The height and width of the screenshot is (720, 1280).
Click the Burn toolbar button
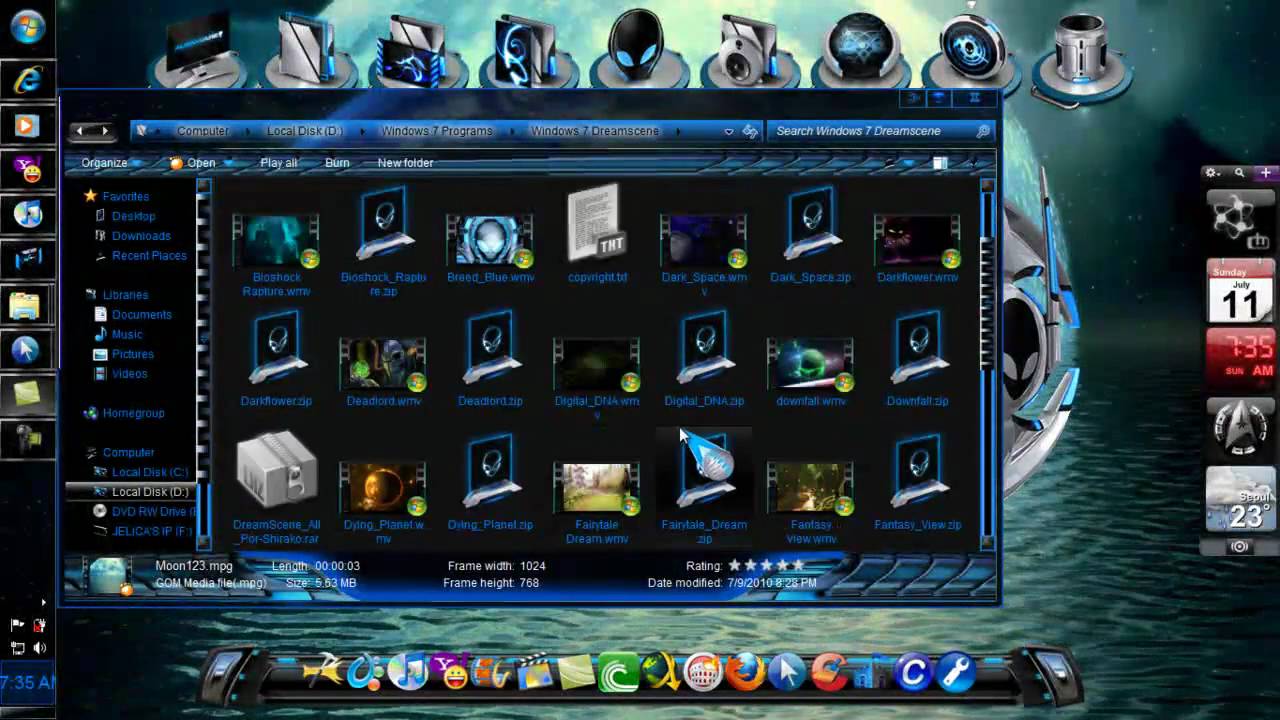337,163
